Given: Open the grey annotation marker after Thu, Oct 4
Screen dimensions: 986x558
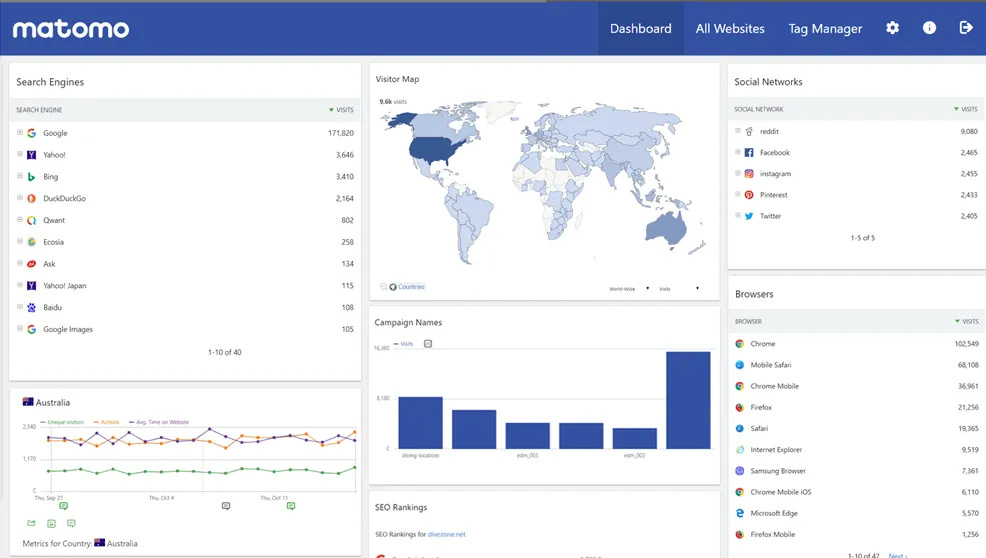Looking at the screenshot, I should coord(226,506).
